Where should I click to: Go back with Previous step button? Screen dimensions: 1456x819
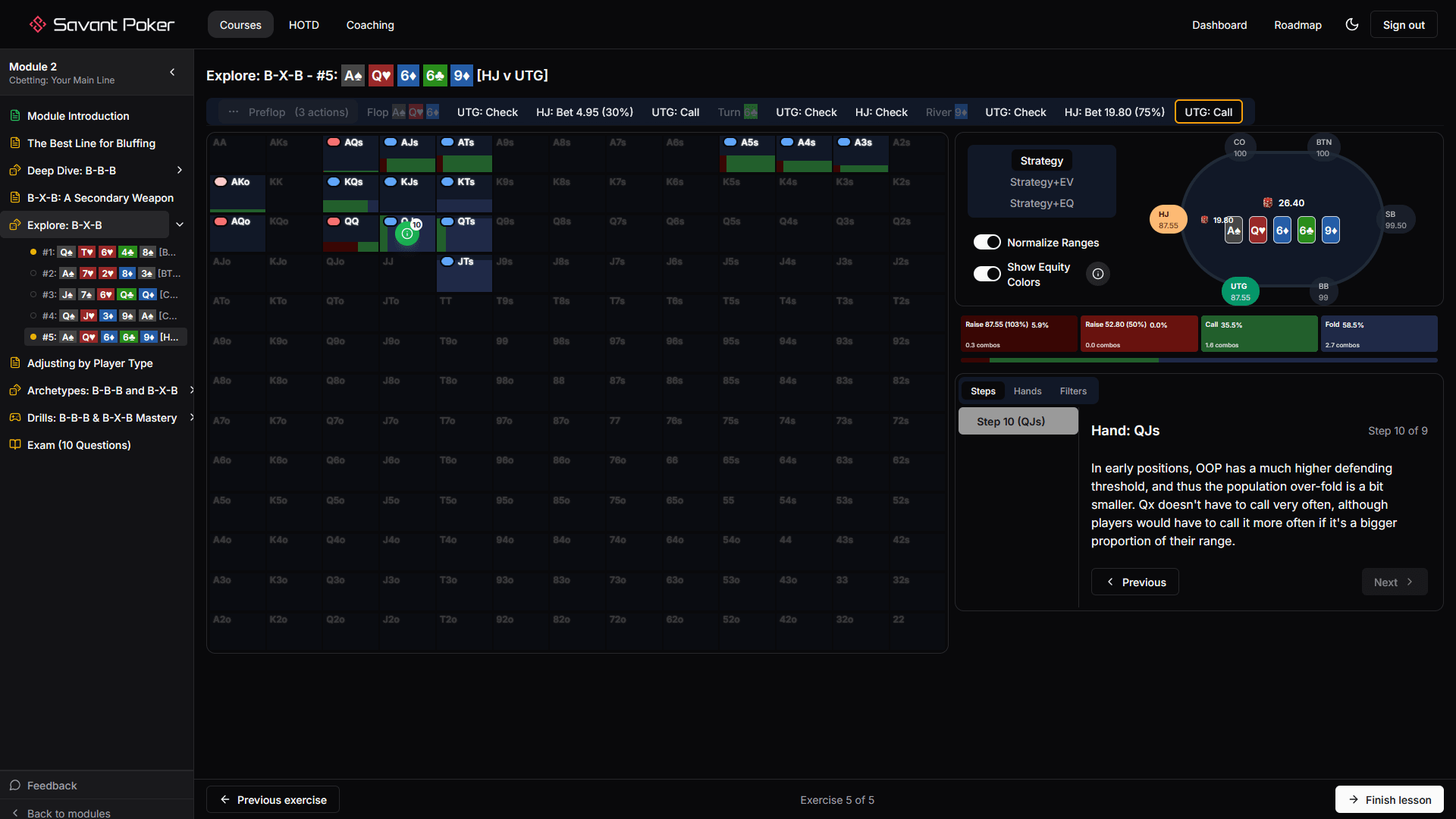click(1134, 582)
